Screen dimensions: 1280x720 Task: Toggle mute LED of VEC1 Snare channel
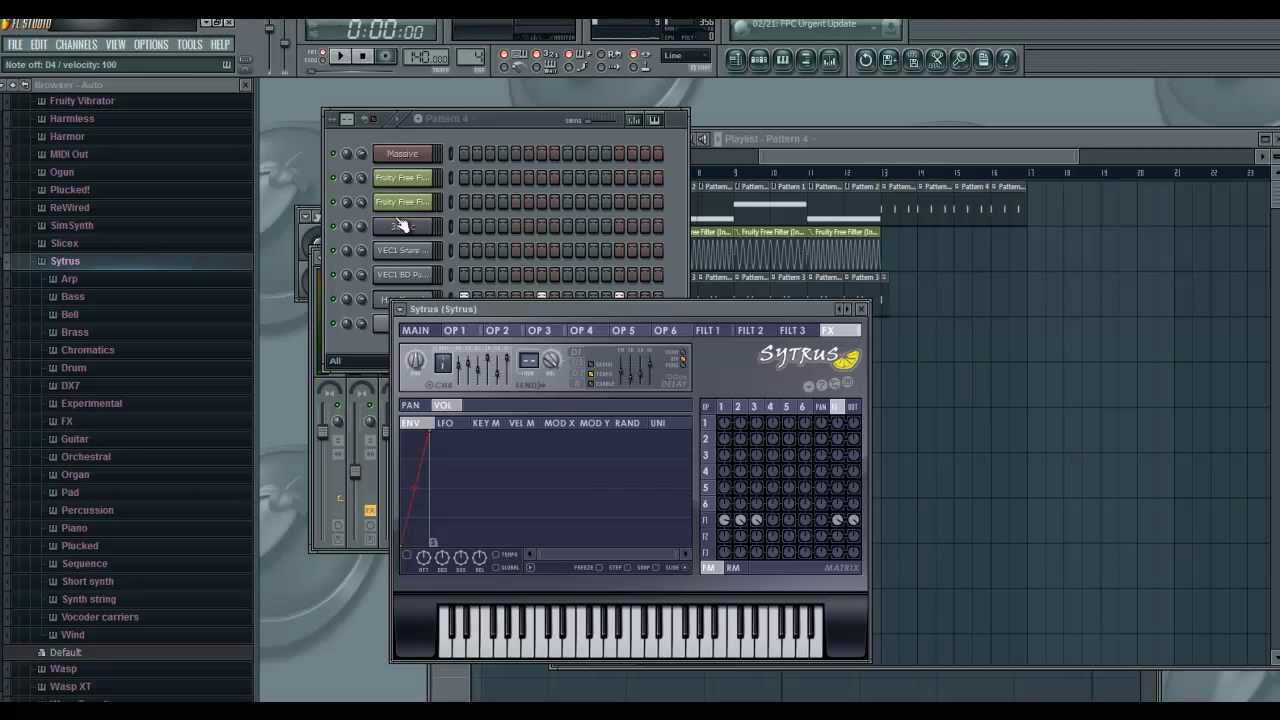333,251
